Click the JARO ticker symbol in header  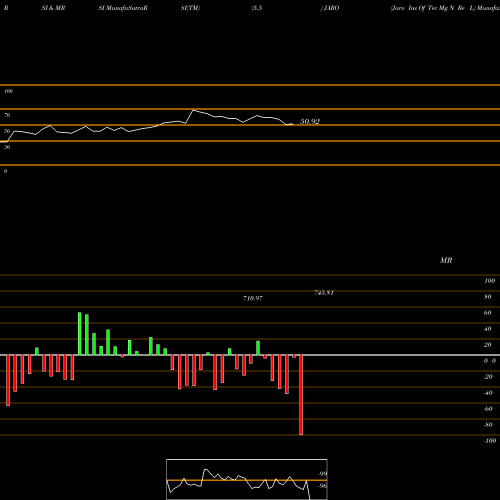coord(331,8)
